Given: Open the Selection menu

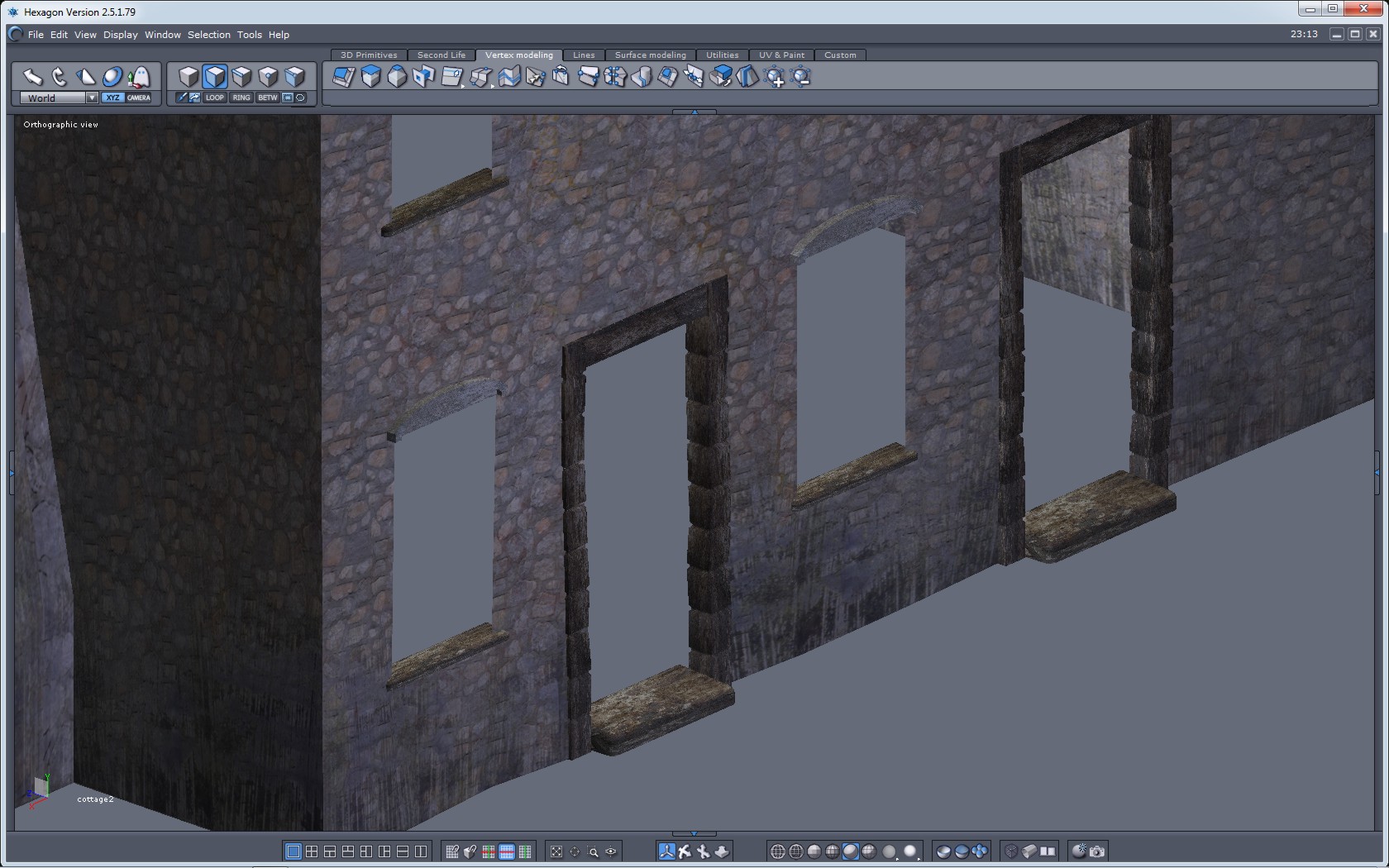Looking at the screenshot, I should click(209, 35).
